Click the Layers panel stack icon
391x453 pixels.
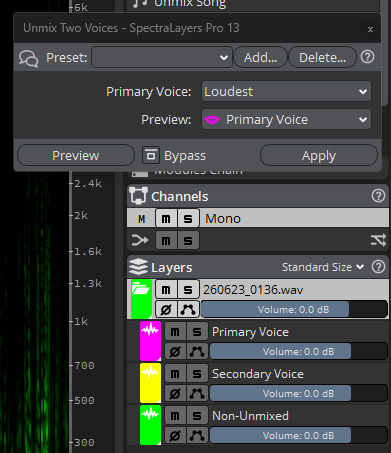[138, 267]
